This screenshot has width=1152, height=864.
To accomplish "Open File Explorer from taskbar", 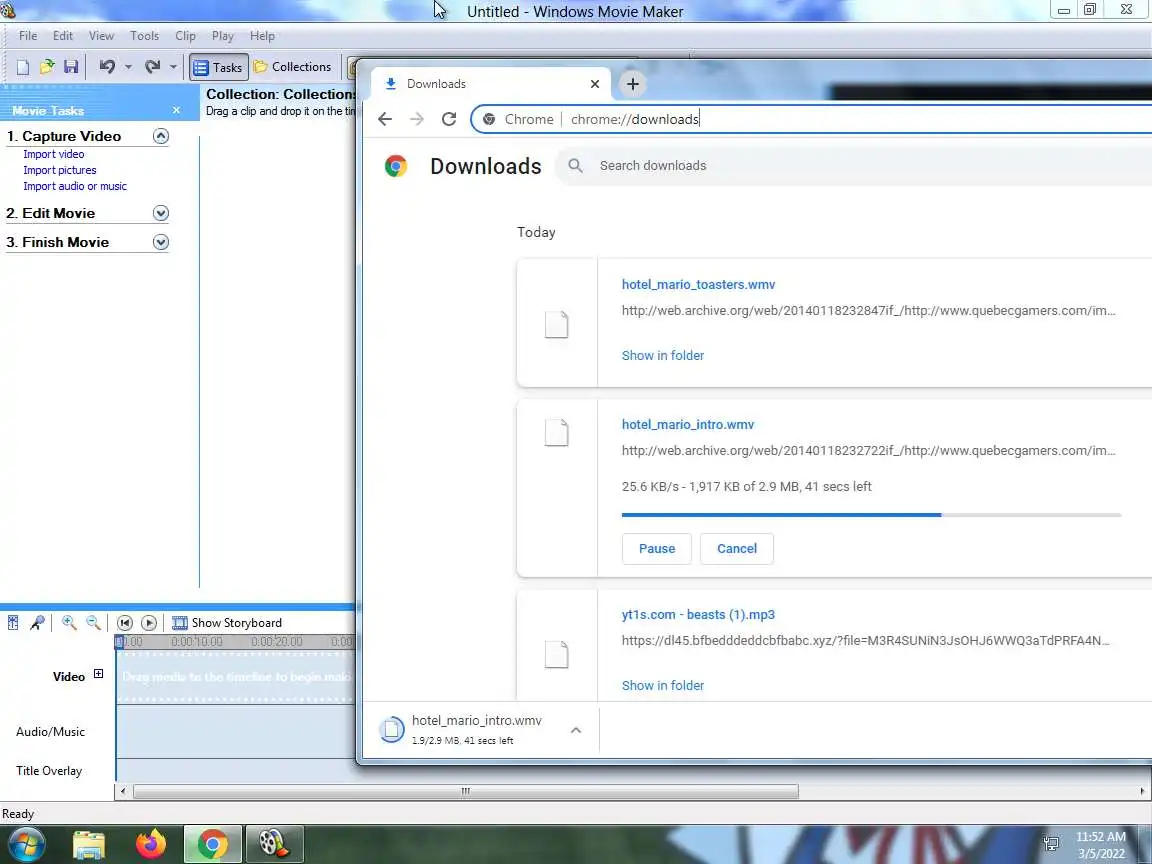I will [x=89, y=844].
